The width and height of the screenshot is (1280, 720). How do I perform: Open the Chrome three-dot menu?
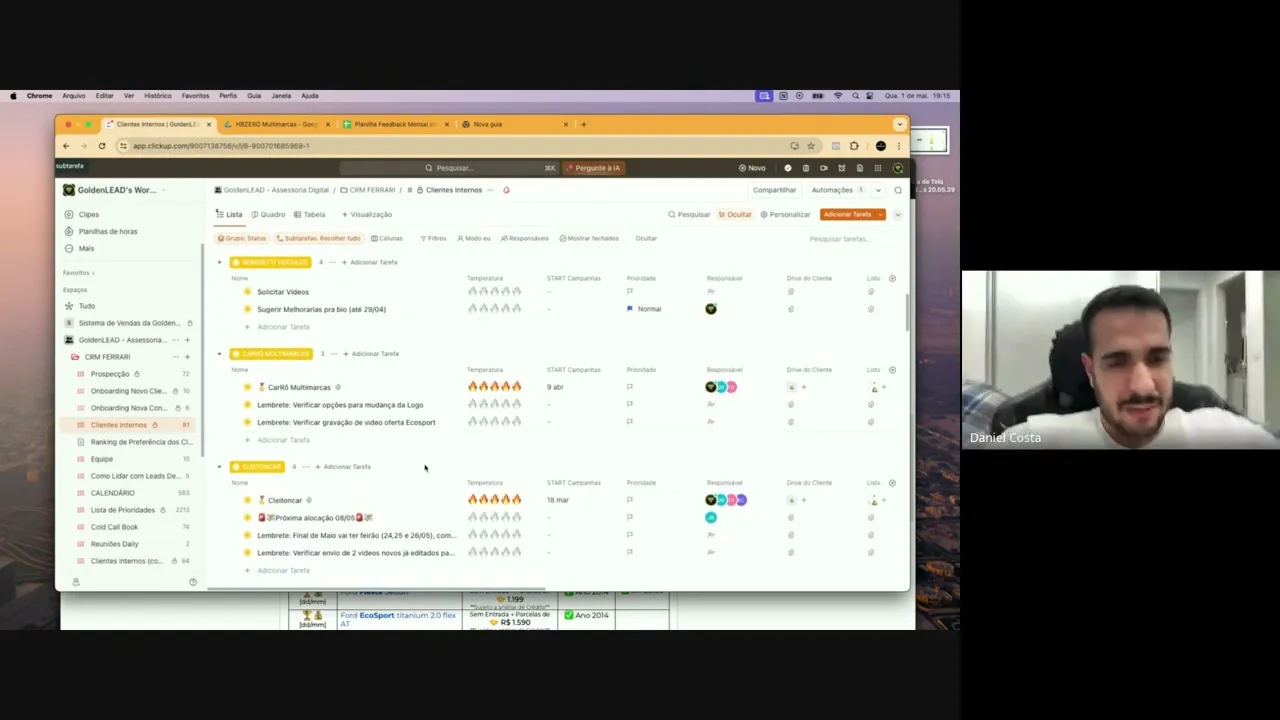click(x=898, y=146)
